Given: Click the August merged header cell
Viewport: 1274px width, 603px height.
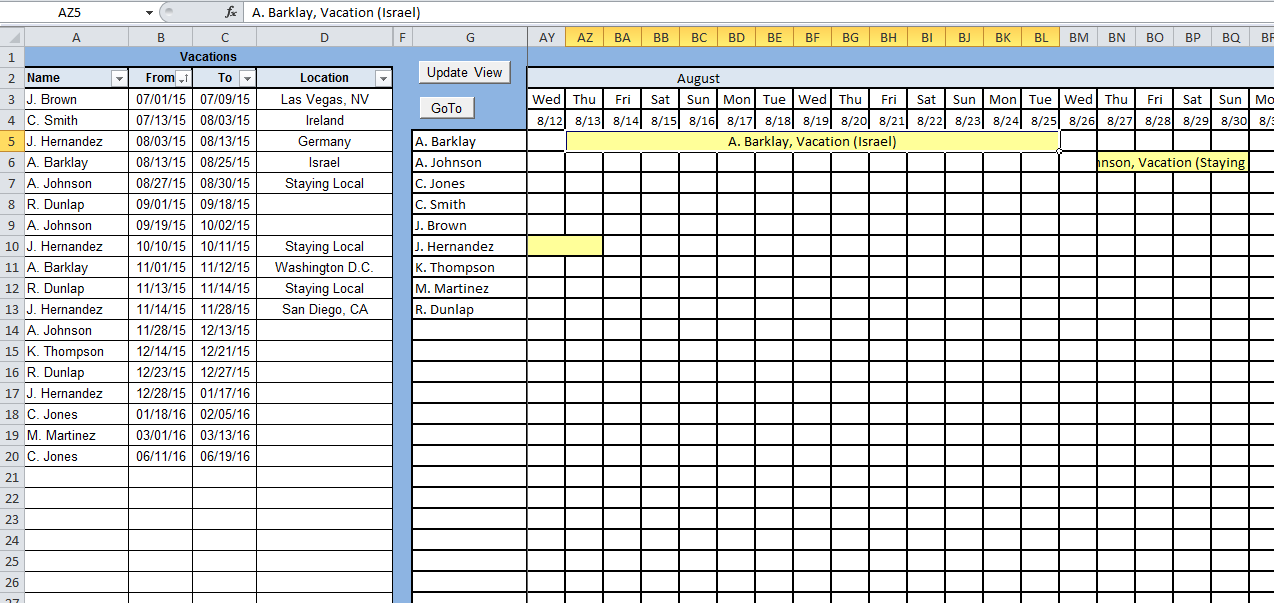Looking at the screenshot, I should (698, 78).
